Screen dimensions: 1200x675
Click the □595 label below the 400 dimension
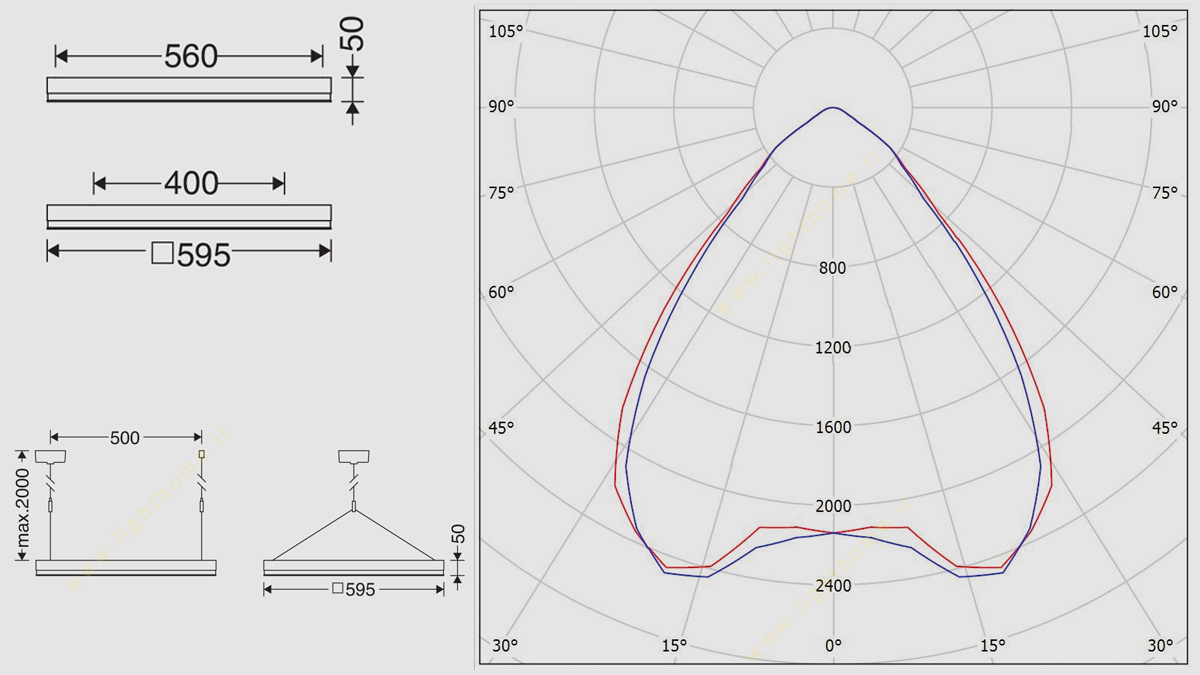(x=192, y=255)
